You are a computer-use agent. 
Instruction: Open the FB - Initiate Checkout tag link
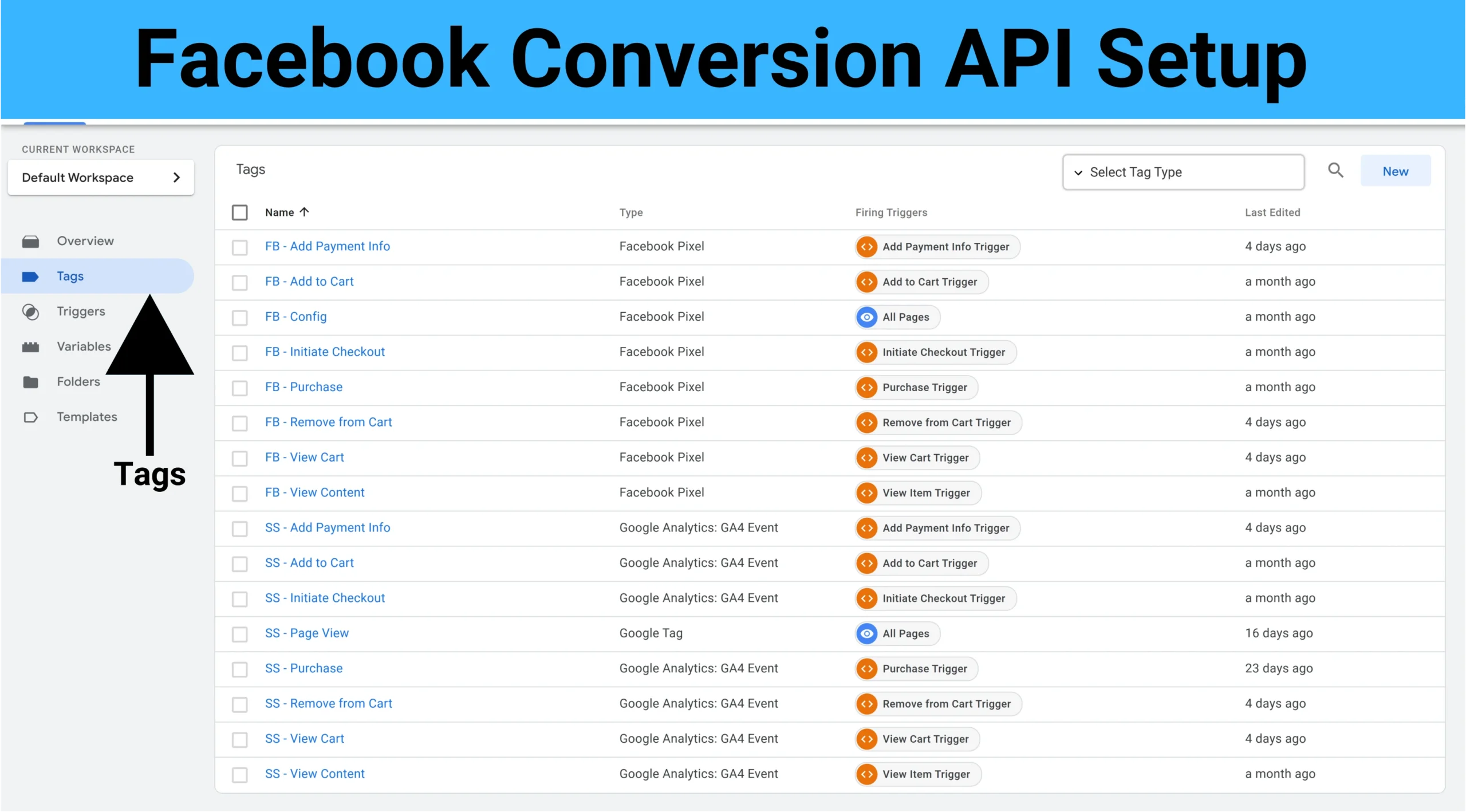click(x=325, y=352)
